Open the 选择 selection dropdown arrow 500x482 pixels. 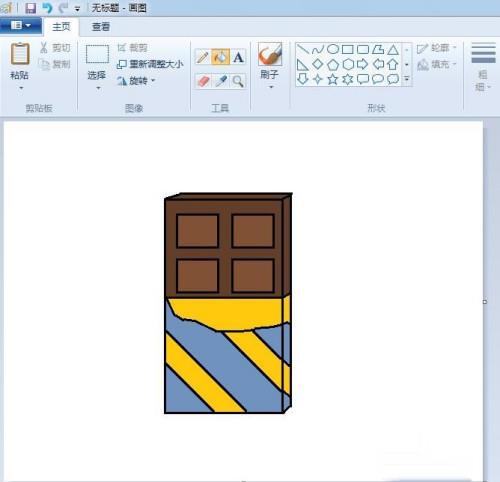[98, 88]
